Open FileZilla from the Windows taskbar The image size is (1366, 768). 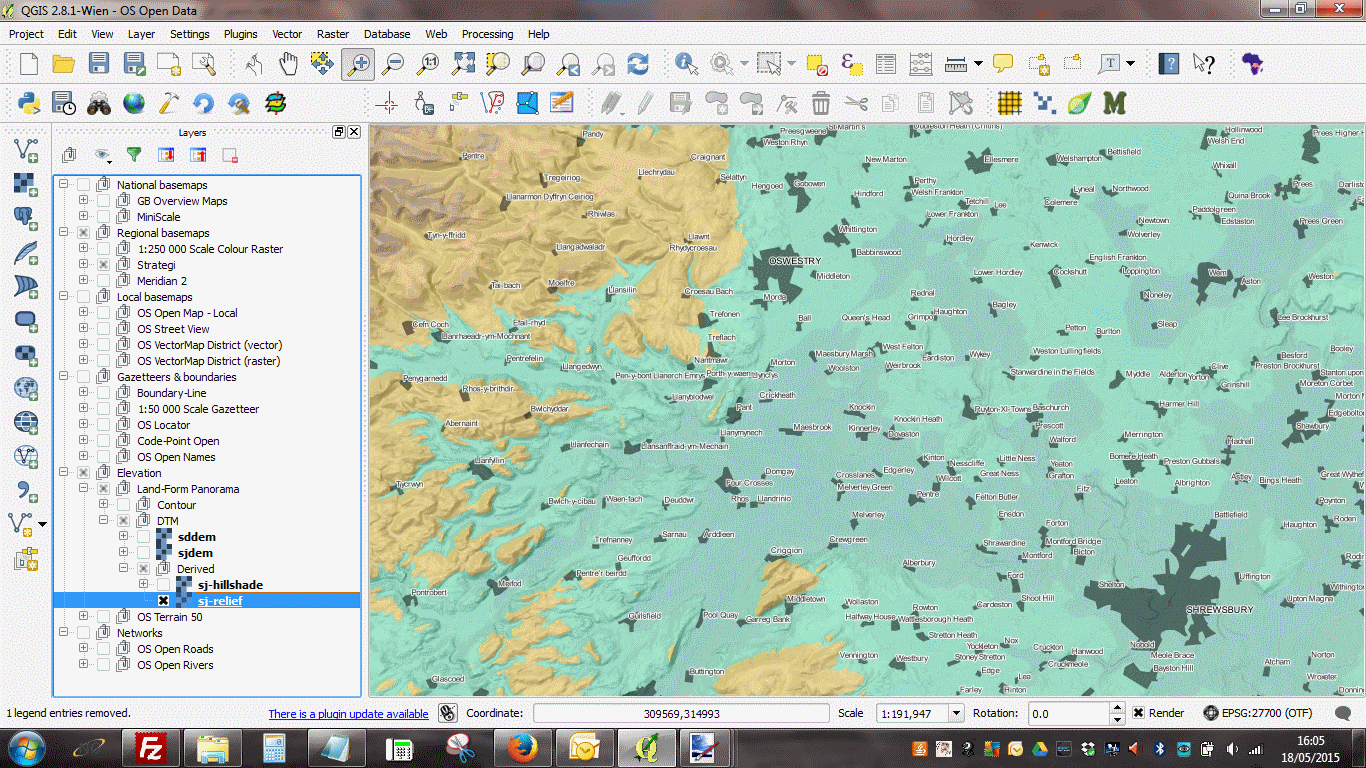point(151,747)
